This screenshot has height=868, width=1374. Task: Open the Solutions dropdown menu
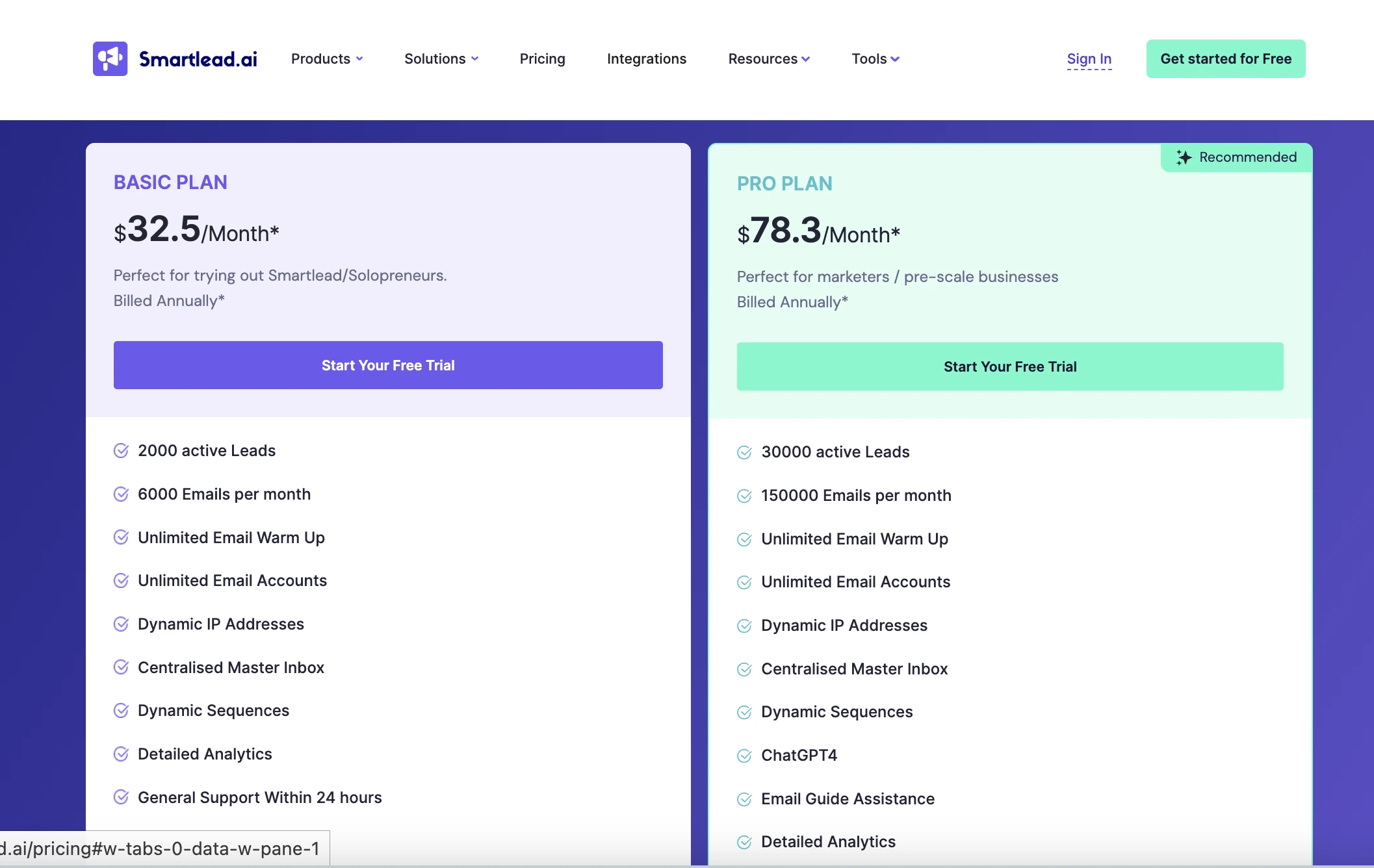point(441,58)
